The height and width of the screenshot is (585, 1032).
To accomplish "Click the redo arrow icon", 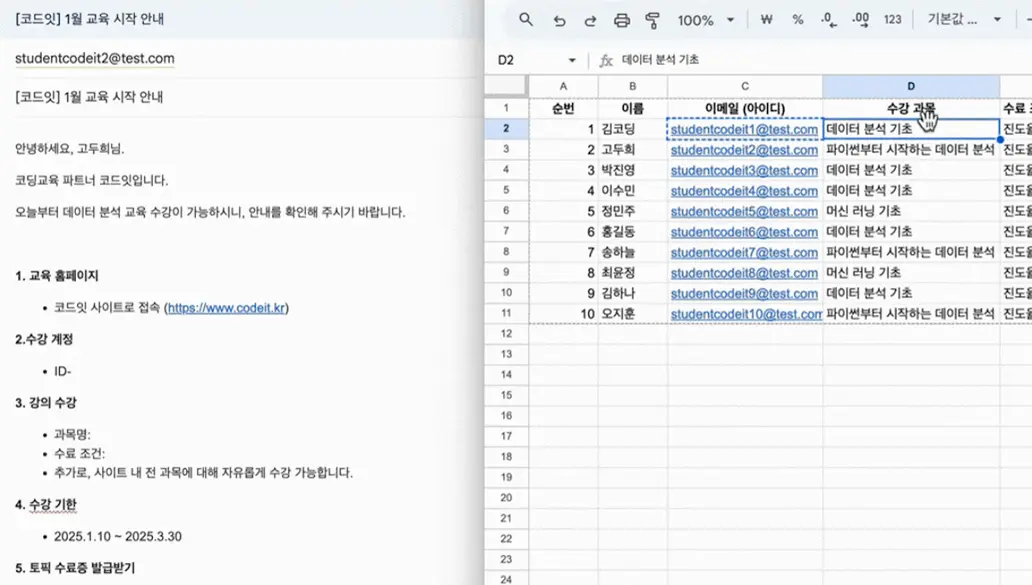I will tap(590, 20).
